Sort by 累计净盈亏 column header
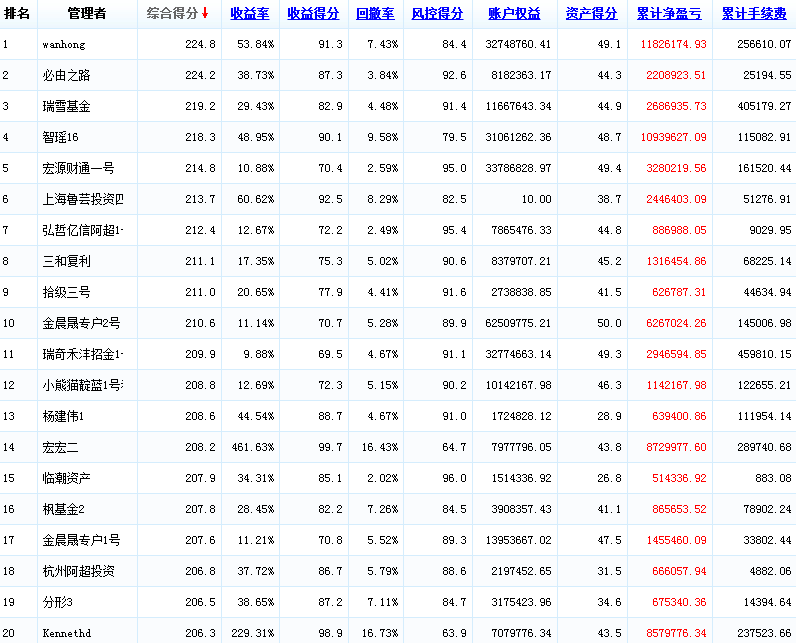The height and width of the screenshot is (643, 796). tap(669, 13)
